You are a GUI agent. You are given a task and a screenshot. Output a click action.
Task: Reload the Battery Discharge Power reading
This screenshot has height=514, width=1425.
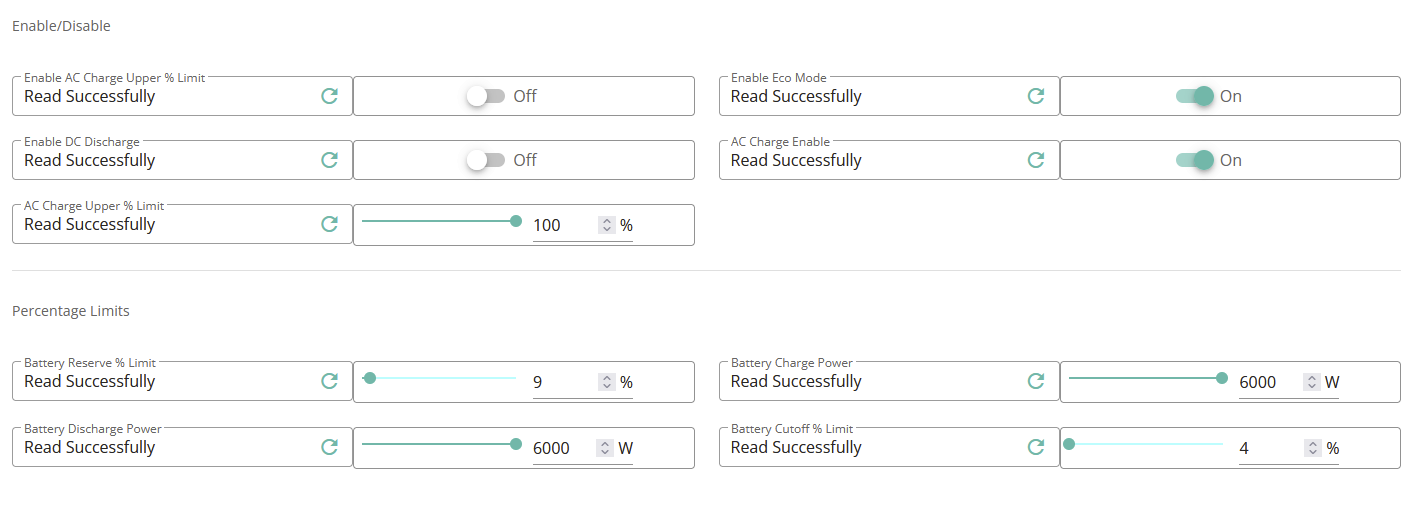pyautogui.click(x=329, y=447)
